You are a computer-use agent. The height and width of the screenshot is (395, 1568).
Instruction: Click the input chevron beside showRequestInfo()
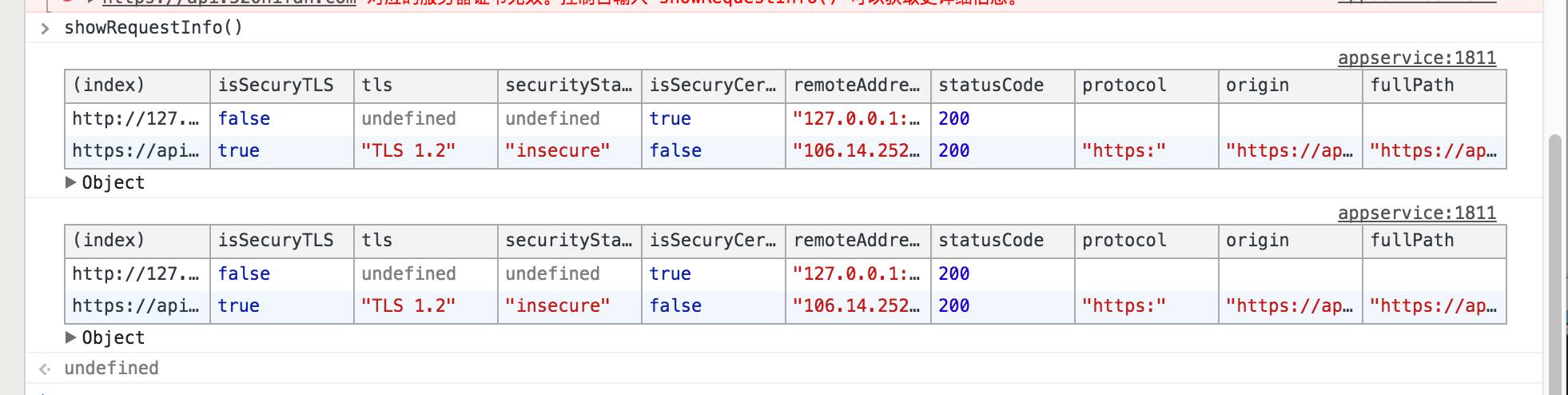coord(46,29)
